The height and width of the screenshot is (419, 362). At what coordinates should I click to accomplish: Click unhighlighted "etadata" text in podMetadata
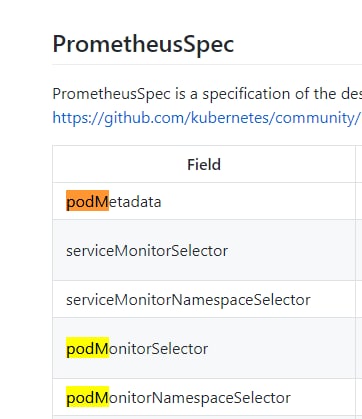click(x=135, y=202)
